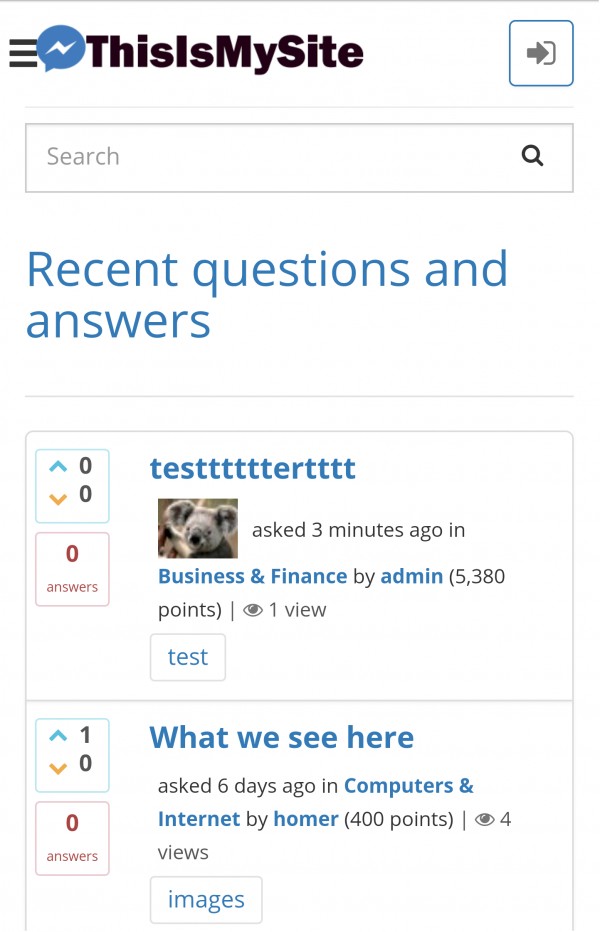This screenshot has height=932, width=600.
Task: Upvote the What we see here question
Action: pyautogui.click(x=58, y=736)
